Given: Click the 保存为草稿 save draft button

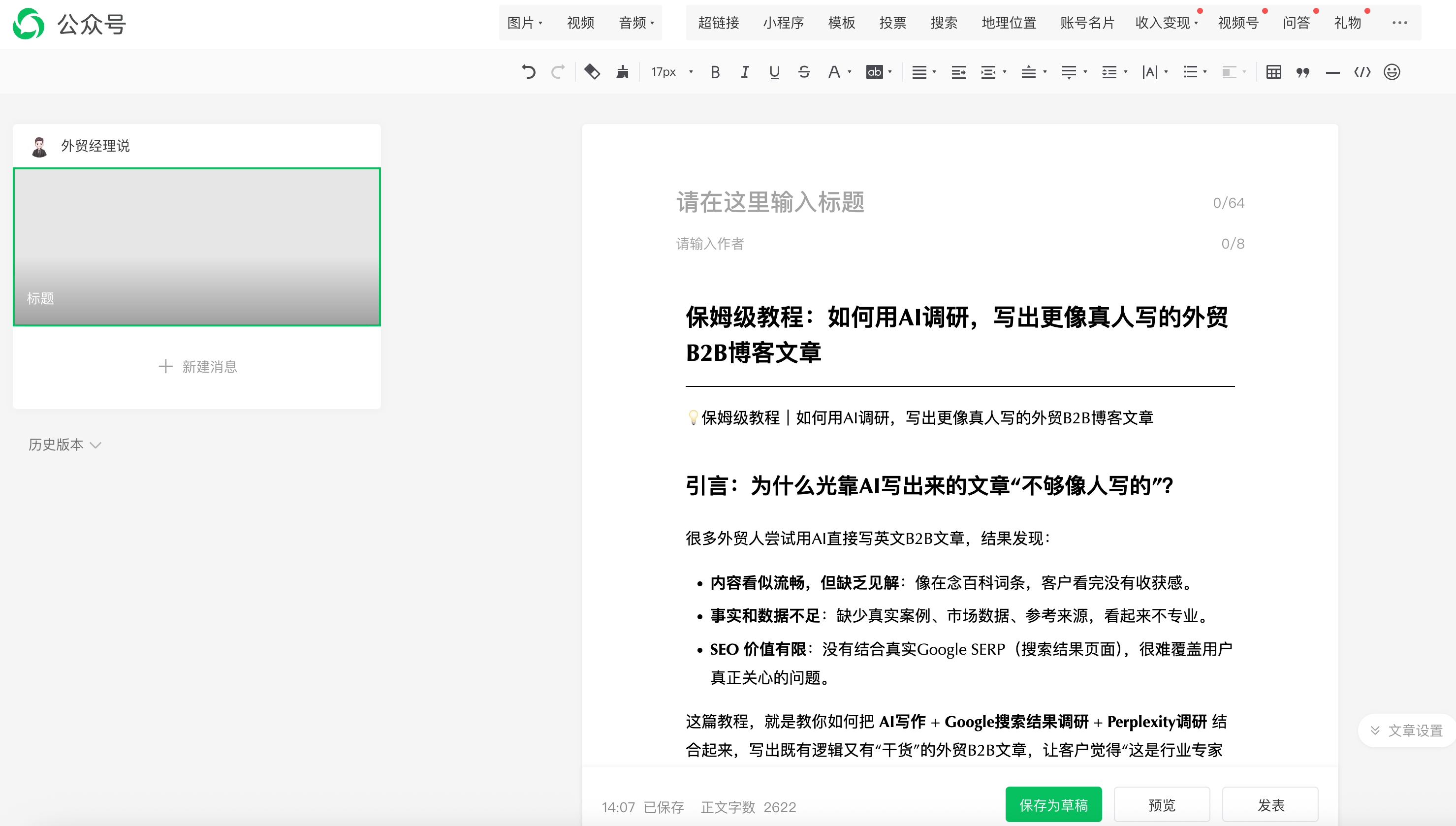Looking at the screenshot, I should coord(1053,804).
